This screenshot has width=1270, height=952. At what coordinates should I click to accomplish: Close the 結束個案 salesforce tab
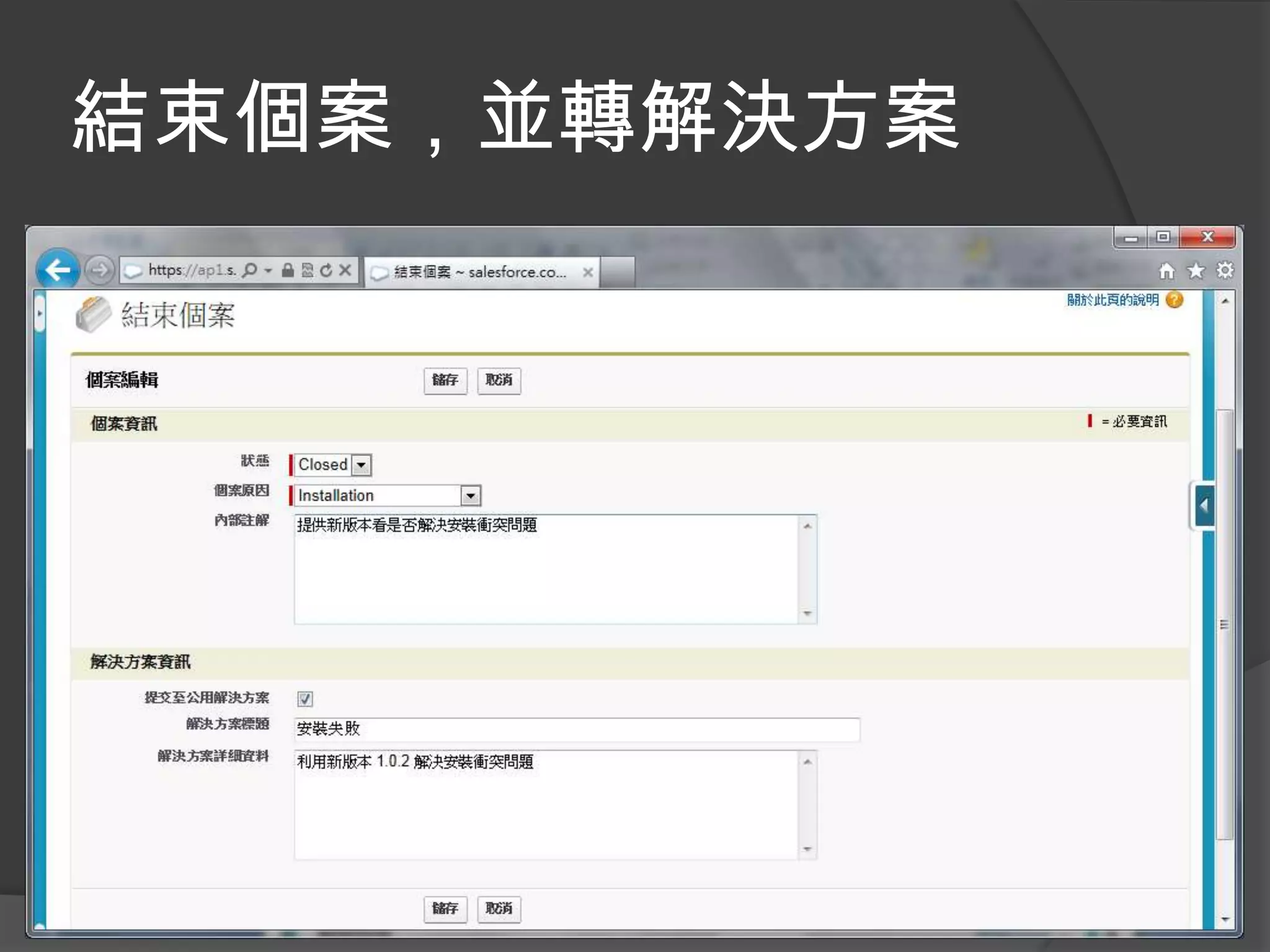coord(588,272)
